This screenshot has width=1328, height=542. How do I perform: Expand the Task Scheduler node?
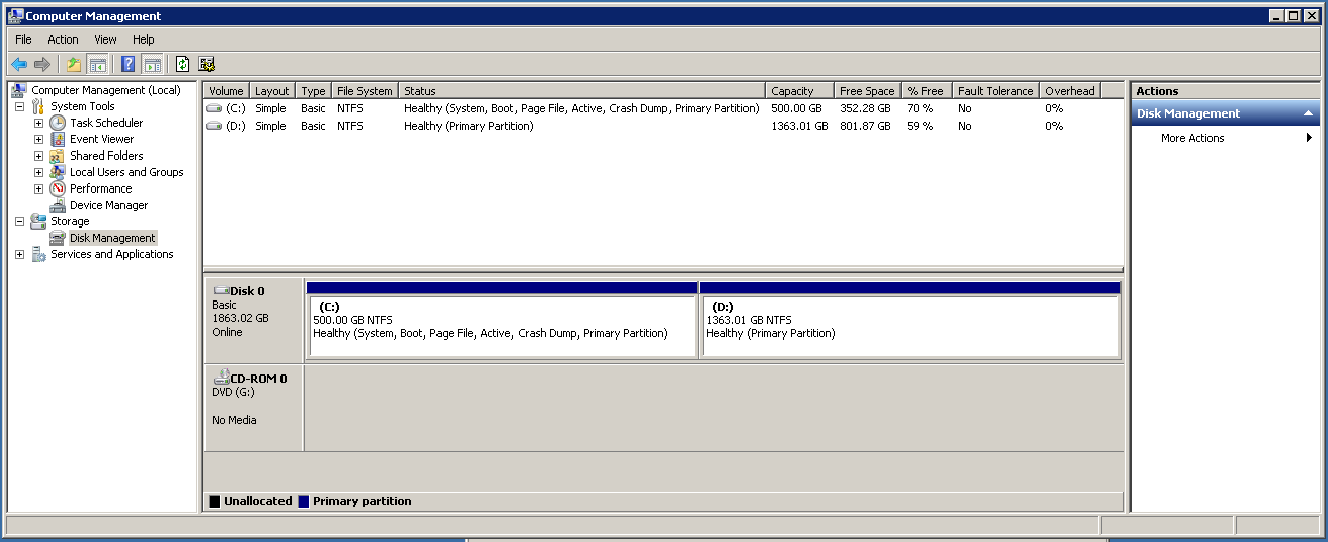[x=38, y=123]
